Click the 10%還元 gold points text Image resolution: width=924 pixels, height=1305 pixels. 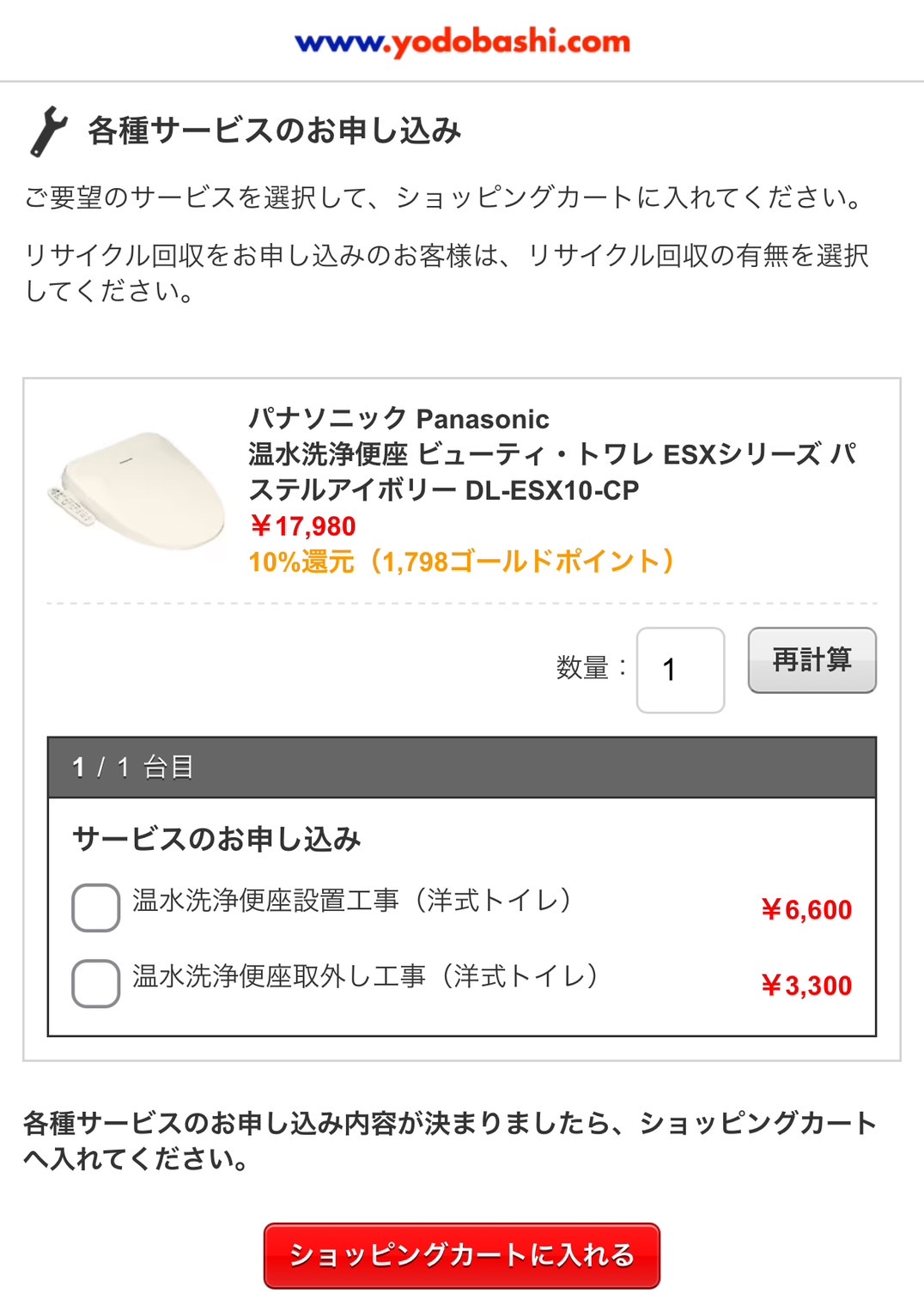tap(461, 563)
